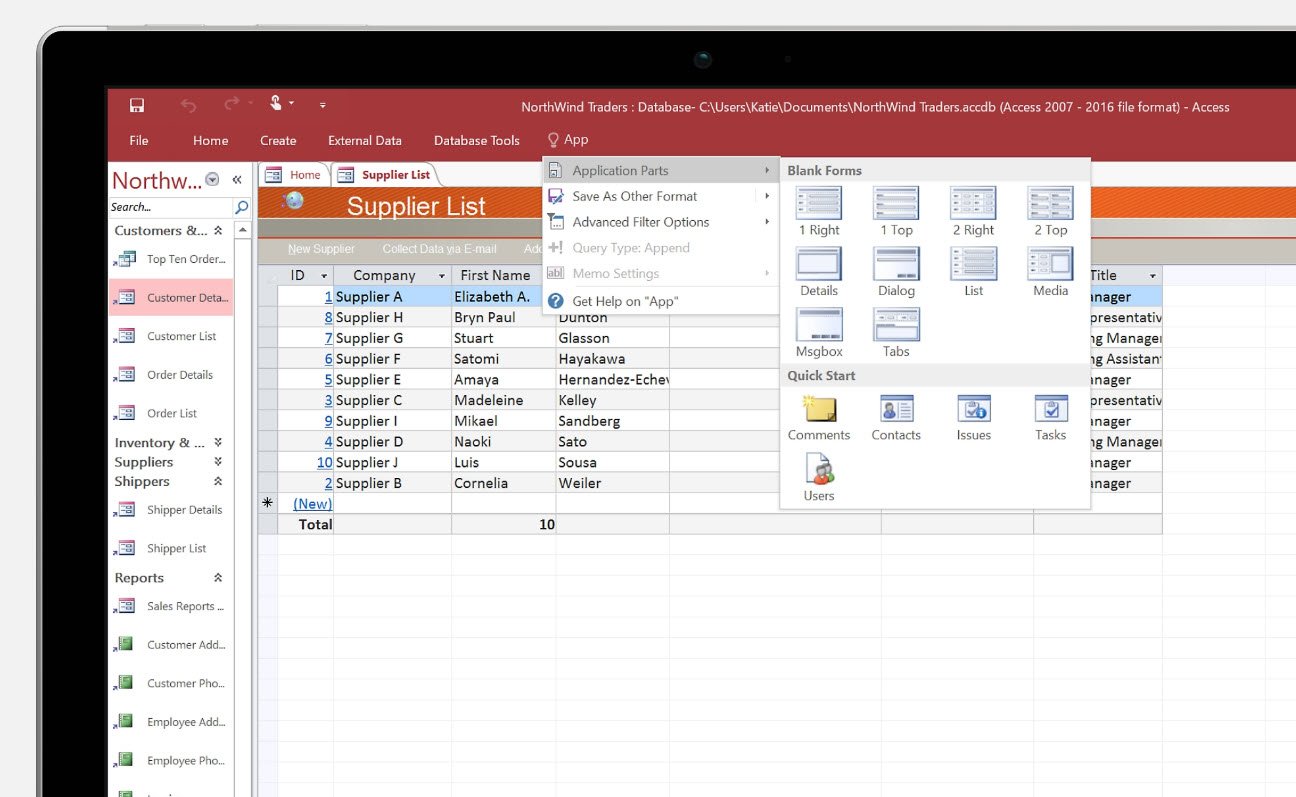Select the Issues quick start icon

(x=973, y=410)
